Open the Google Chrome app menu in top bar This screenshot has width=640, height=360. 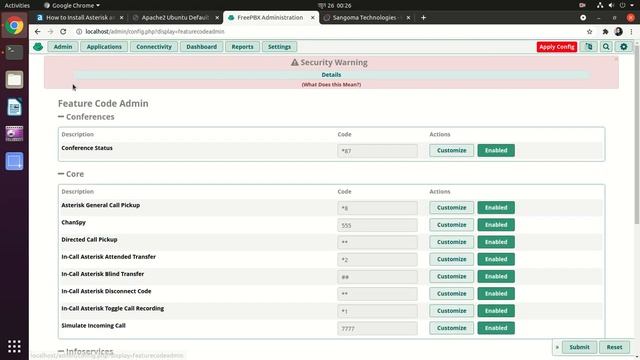(72, 5)
